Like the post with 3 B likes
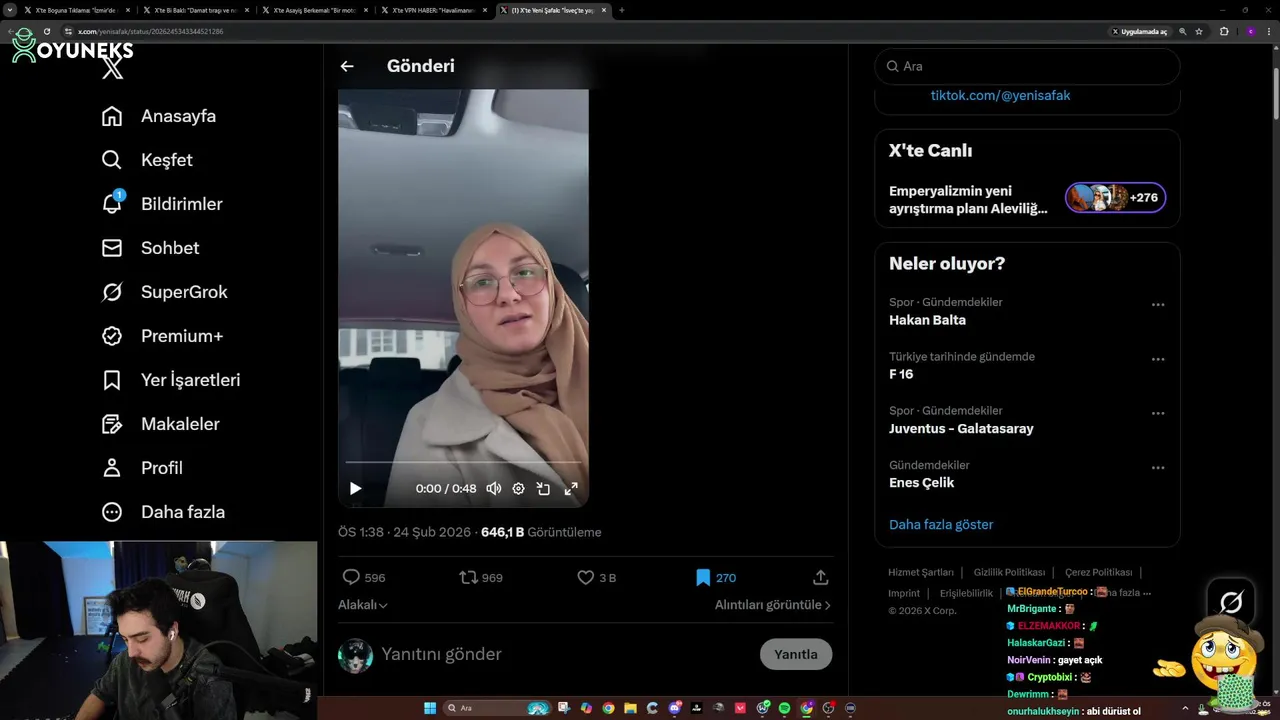 pos(596,577)
